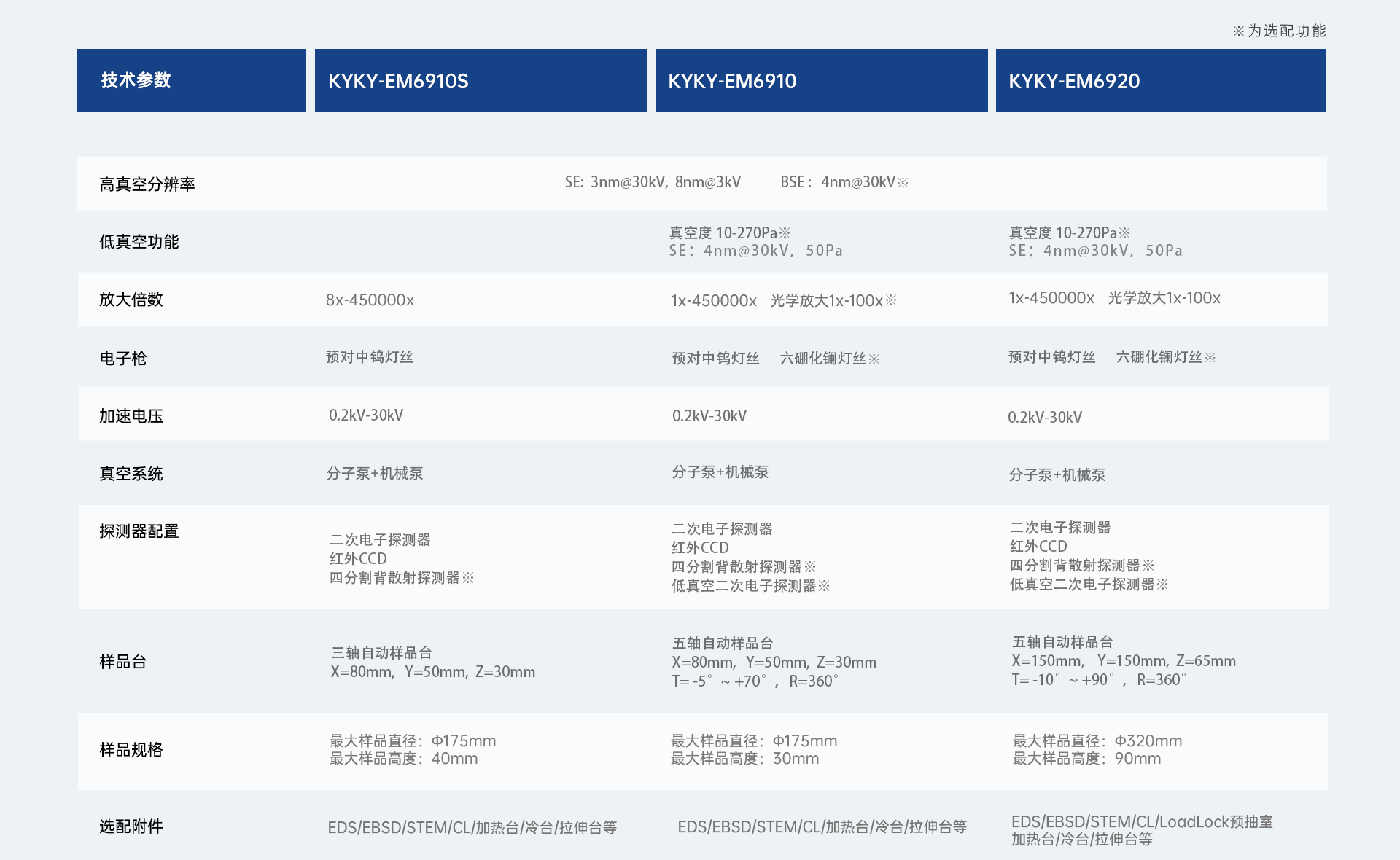Click the 六硼化镧灯丝 option for EM6910
Viewport: 1400px width, 860px height.
[x=830, y=358]
